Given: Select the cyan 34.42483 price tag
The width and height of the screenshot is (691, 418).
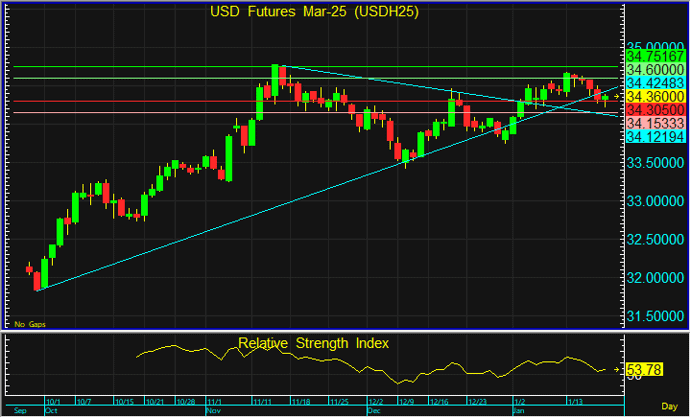Looking at the screenshot, I should coord(655,82).
